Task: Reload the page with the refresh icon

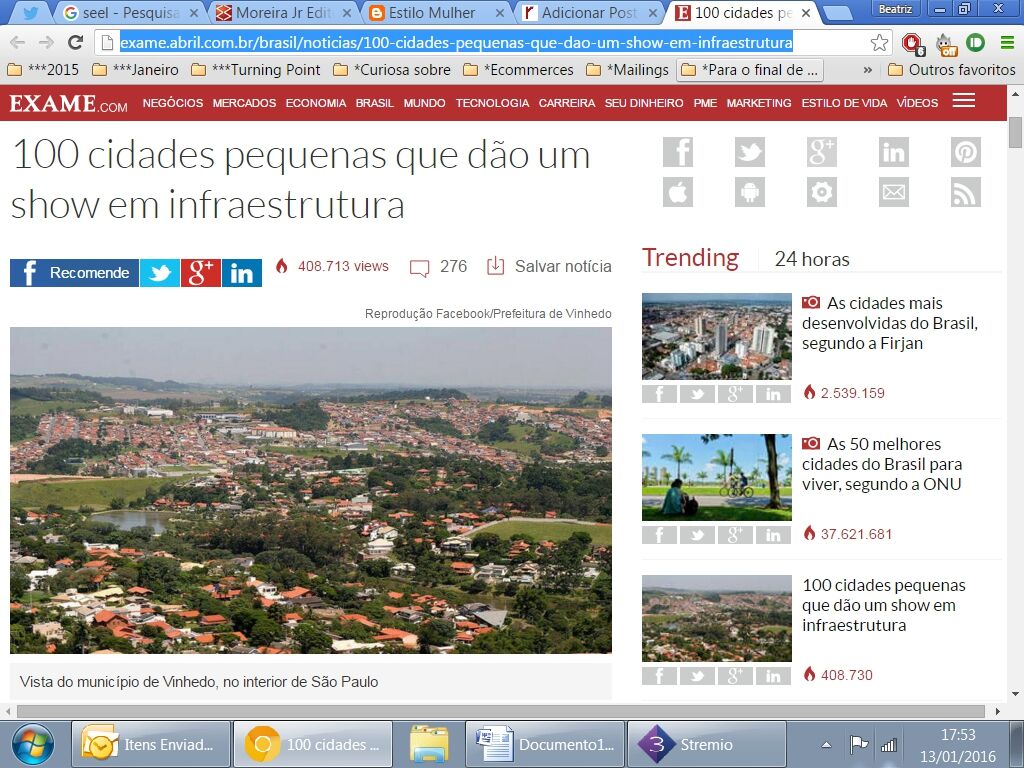Action: tap(76, 43)
